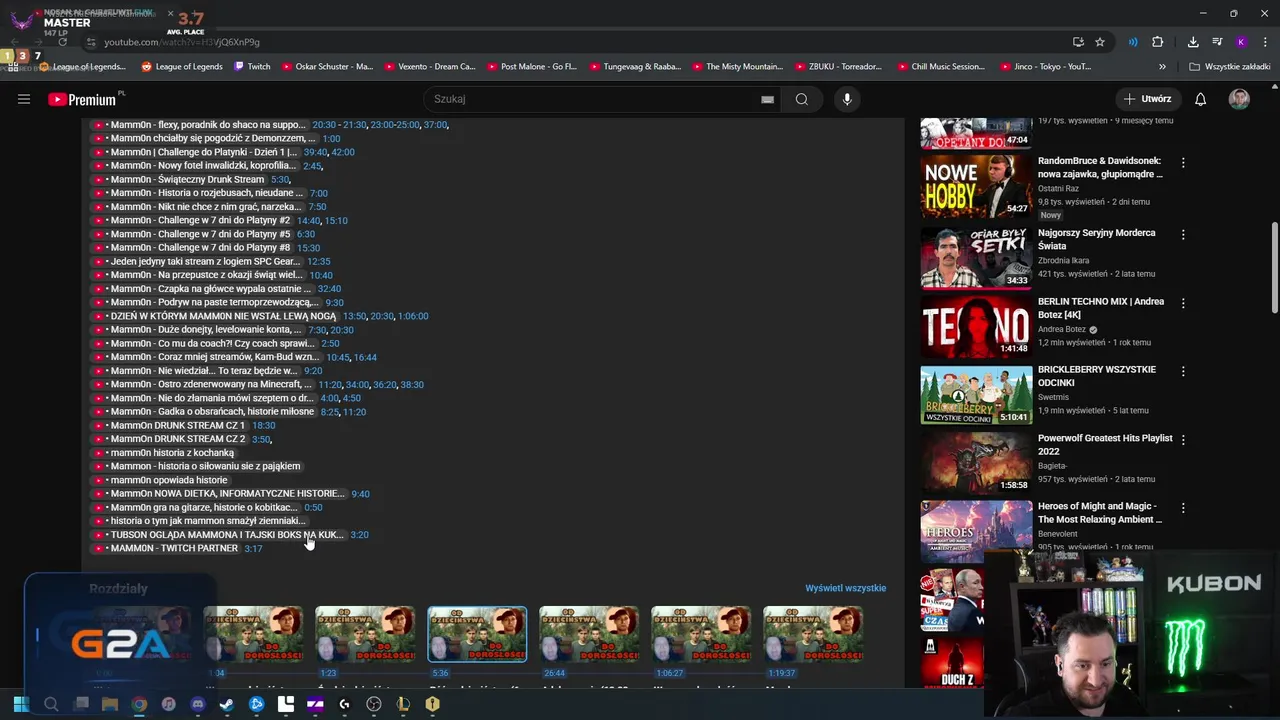Open Chrome extensions puzzle icon
1280x720 pixels.
point(1158,42)
